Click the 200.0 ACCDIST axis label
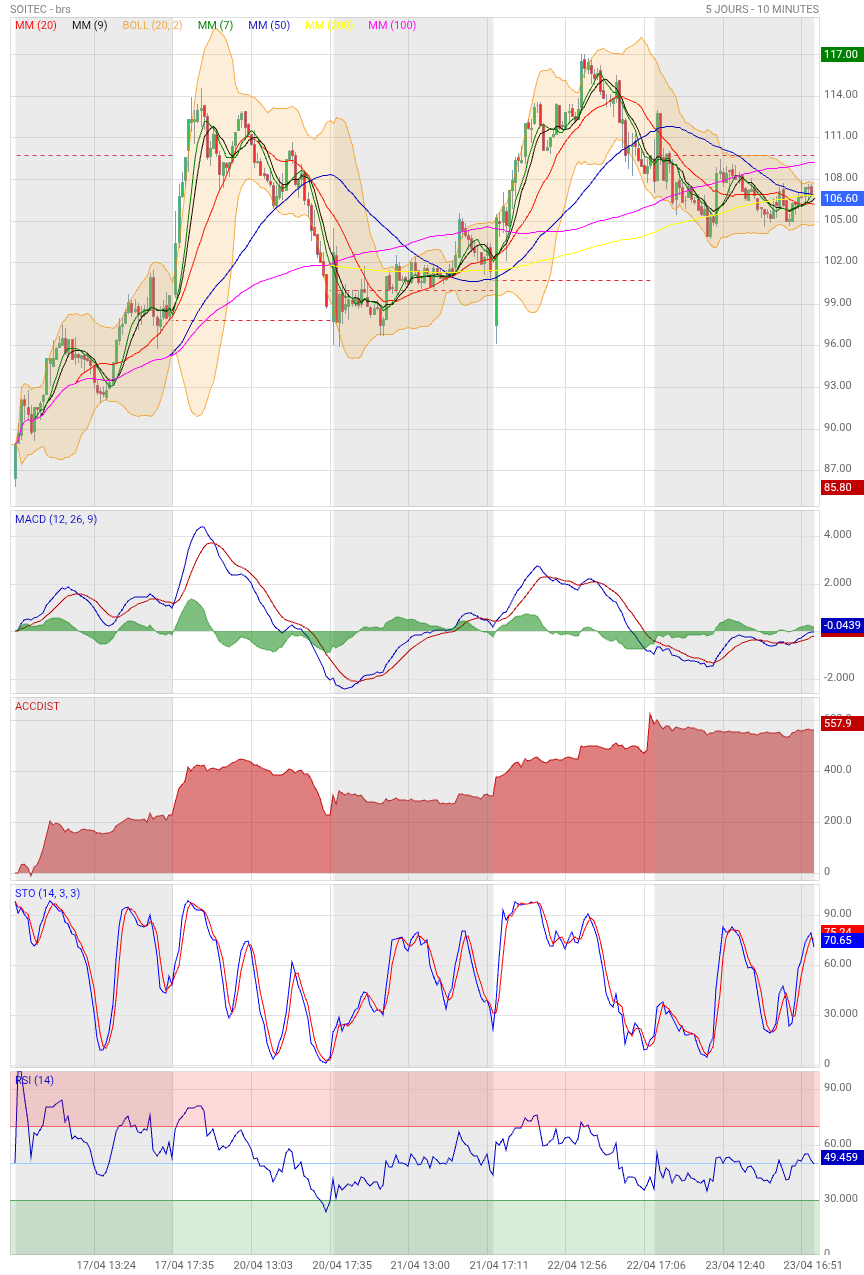Screen dimensions: 864x1275 pos(838,821)
